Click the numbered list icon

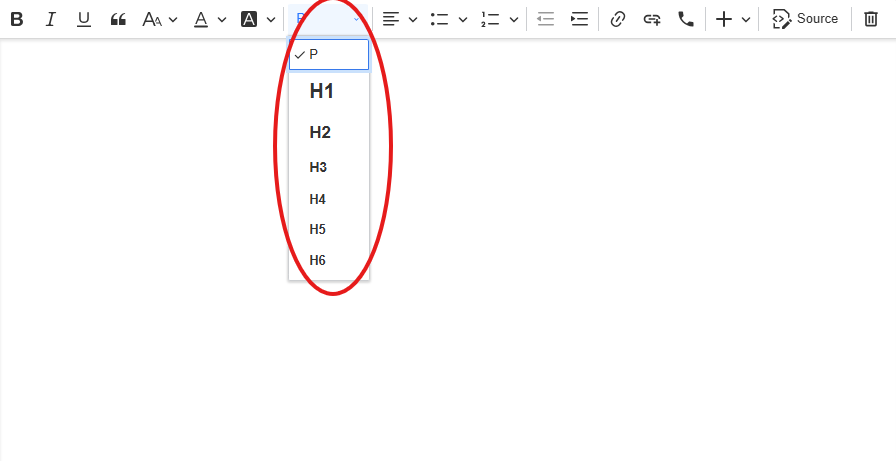[x=490, y=19]
